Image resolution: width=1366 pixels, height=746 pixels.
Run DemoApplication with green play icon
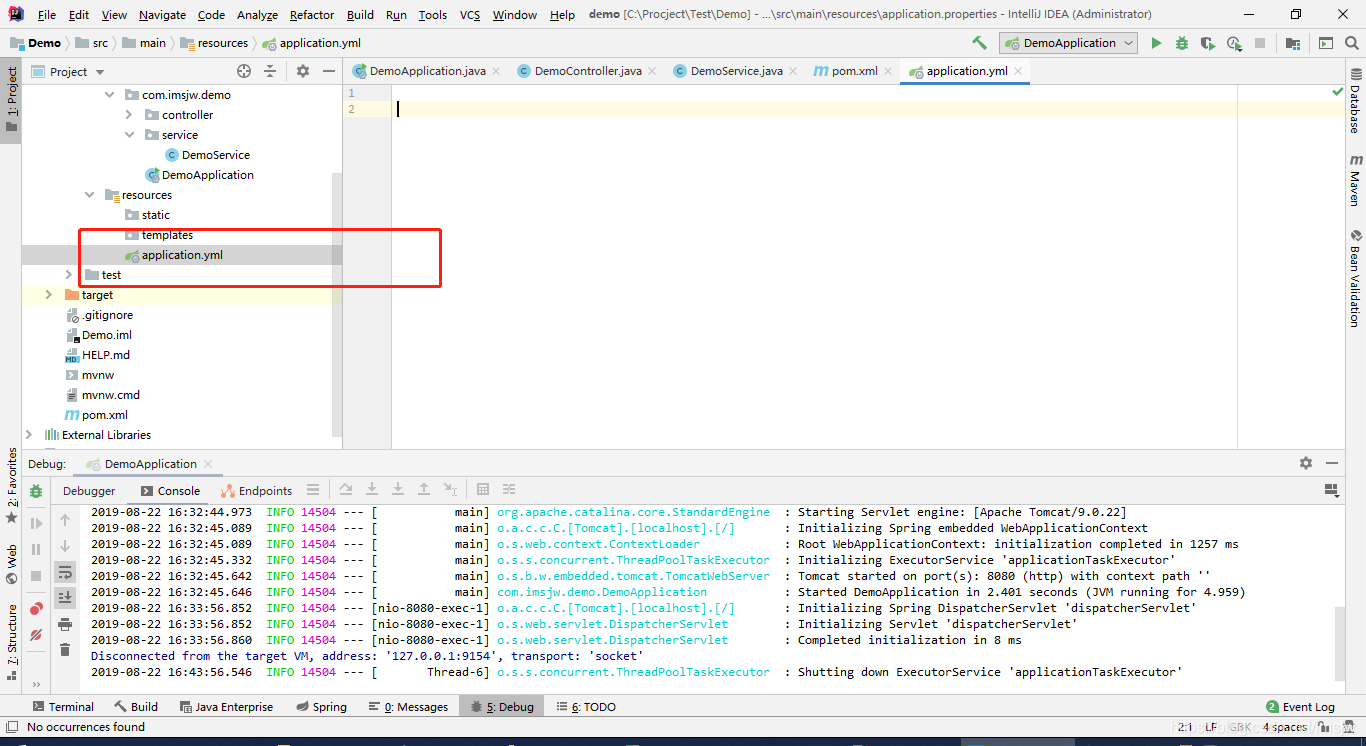[x=1156, y=43]
